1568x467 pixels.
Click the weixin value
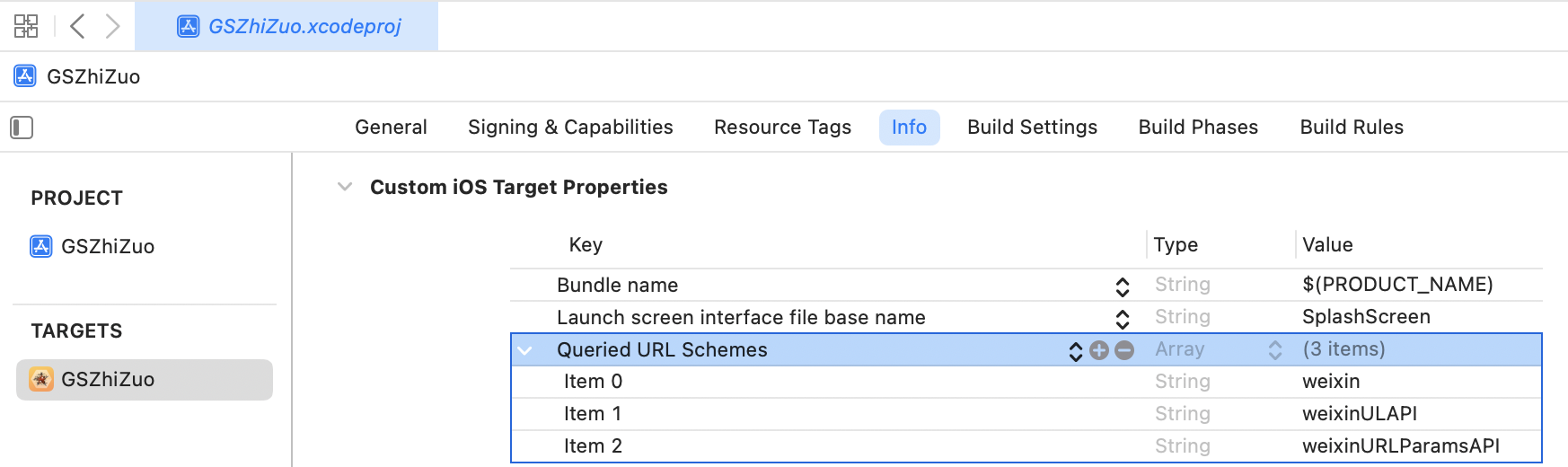pyautogui.click(x=1331, y=382)
